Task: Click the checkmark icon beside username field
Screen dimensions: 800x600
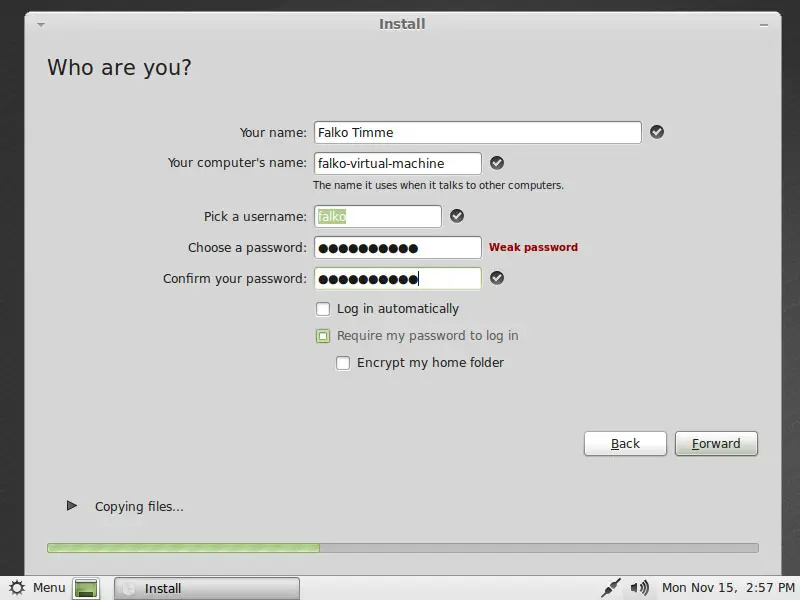Action: 457,216
